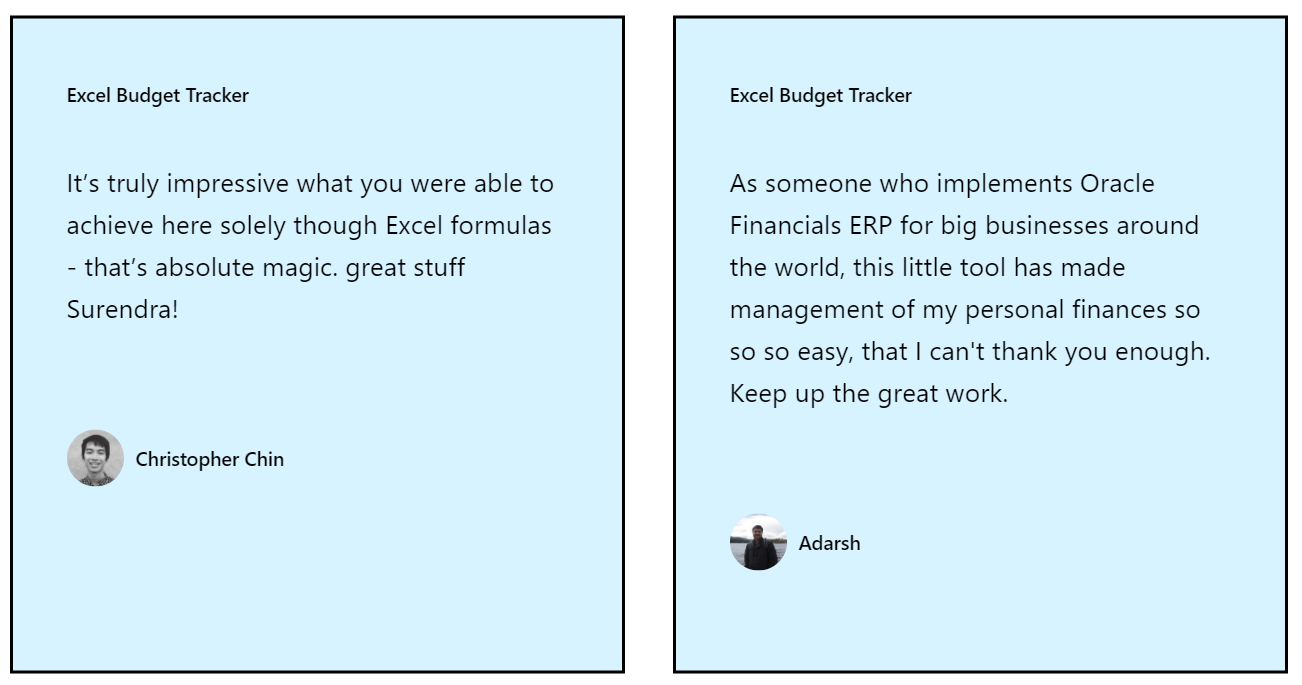Click empty area below Christopher Chin's name
1302x685 pixels.
(317, 575)
